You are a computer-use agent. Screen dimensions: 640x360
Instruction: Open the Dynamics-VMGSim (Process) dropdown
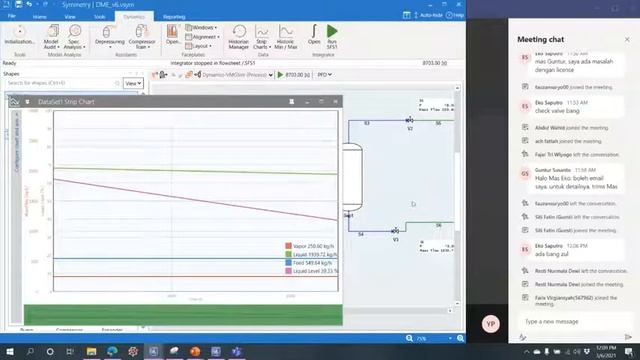[x=238, y=75]
